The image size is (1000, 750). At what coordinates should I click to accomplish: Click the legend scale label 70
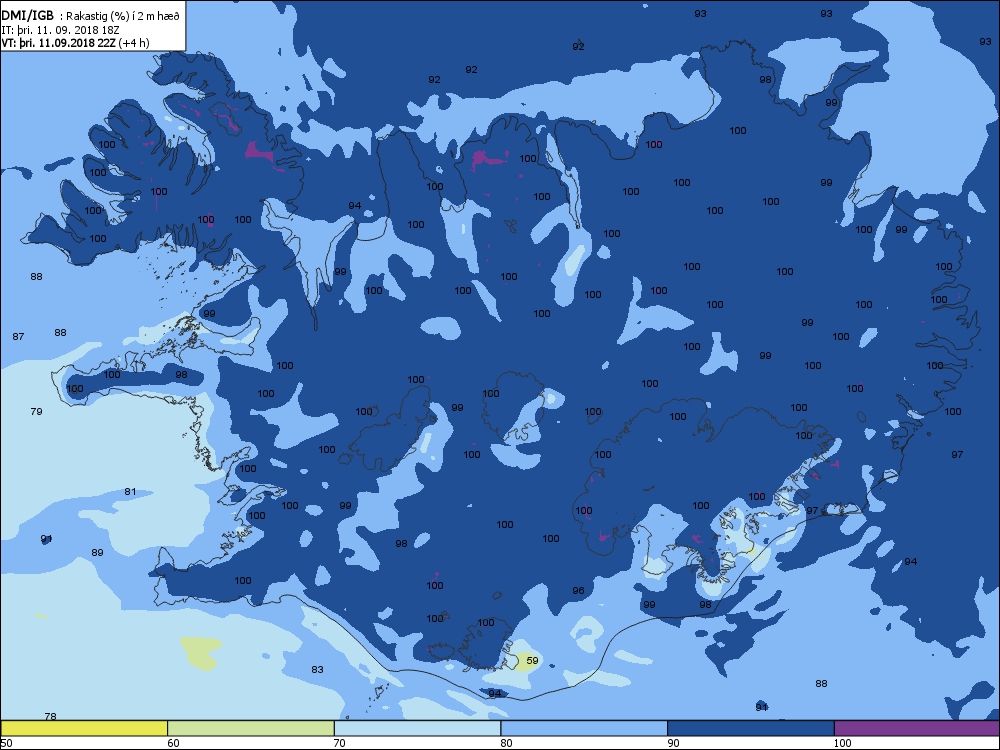click(340, 743)
